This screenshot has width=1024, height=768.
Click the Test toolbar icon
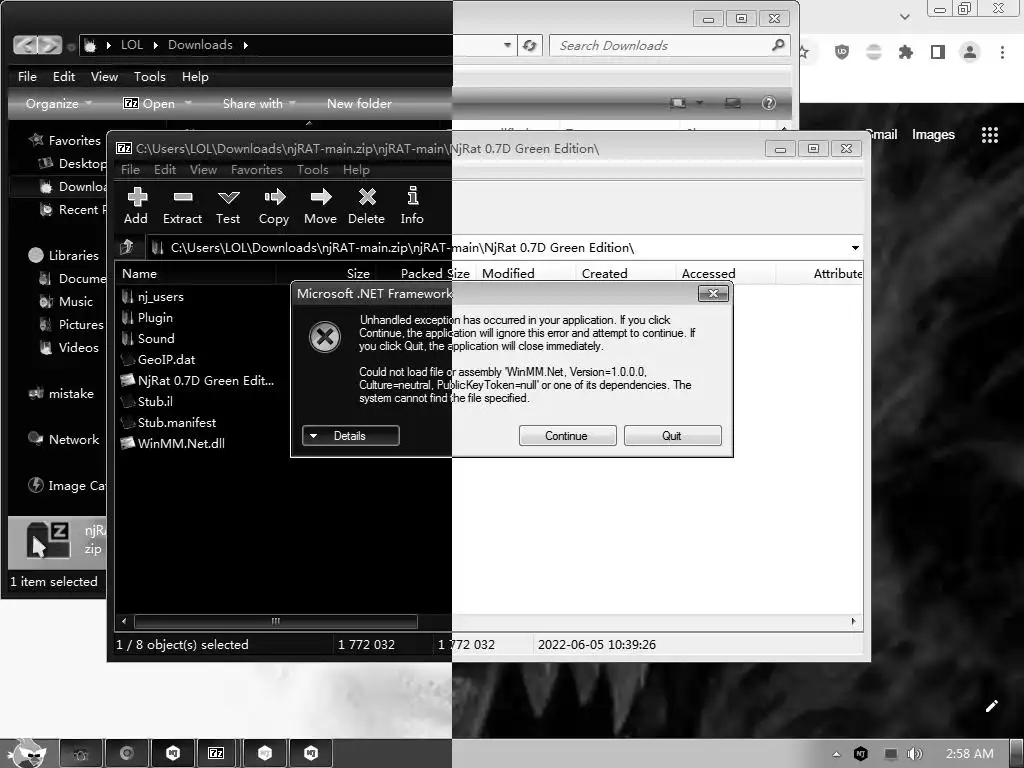pos(229,197)
